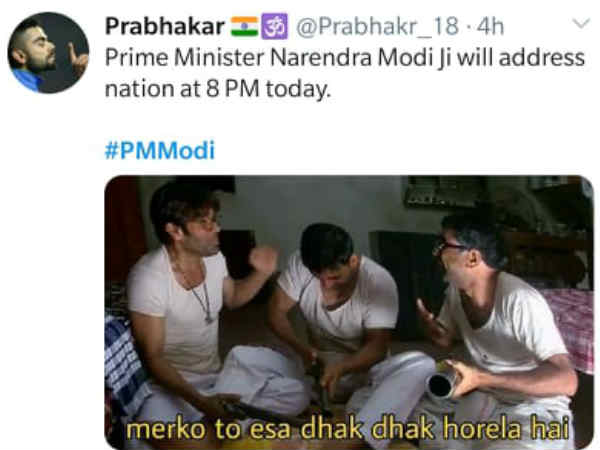
Task: Open the Prabhakar display name link
Action: pos(165,26)
